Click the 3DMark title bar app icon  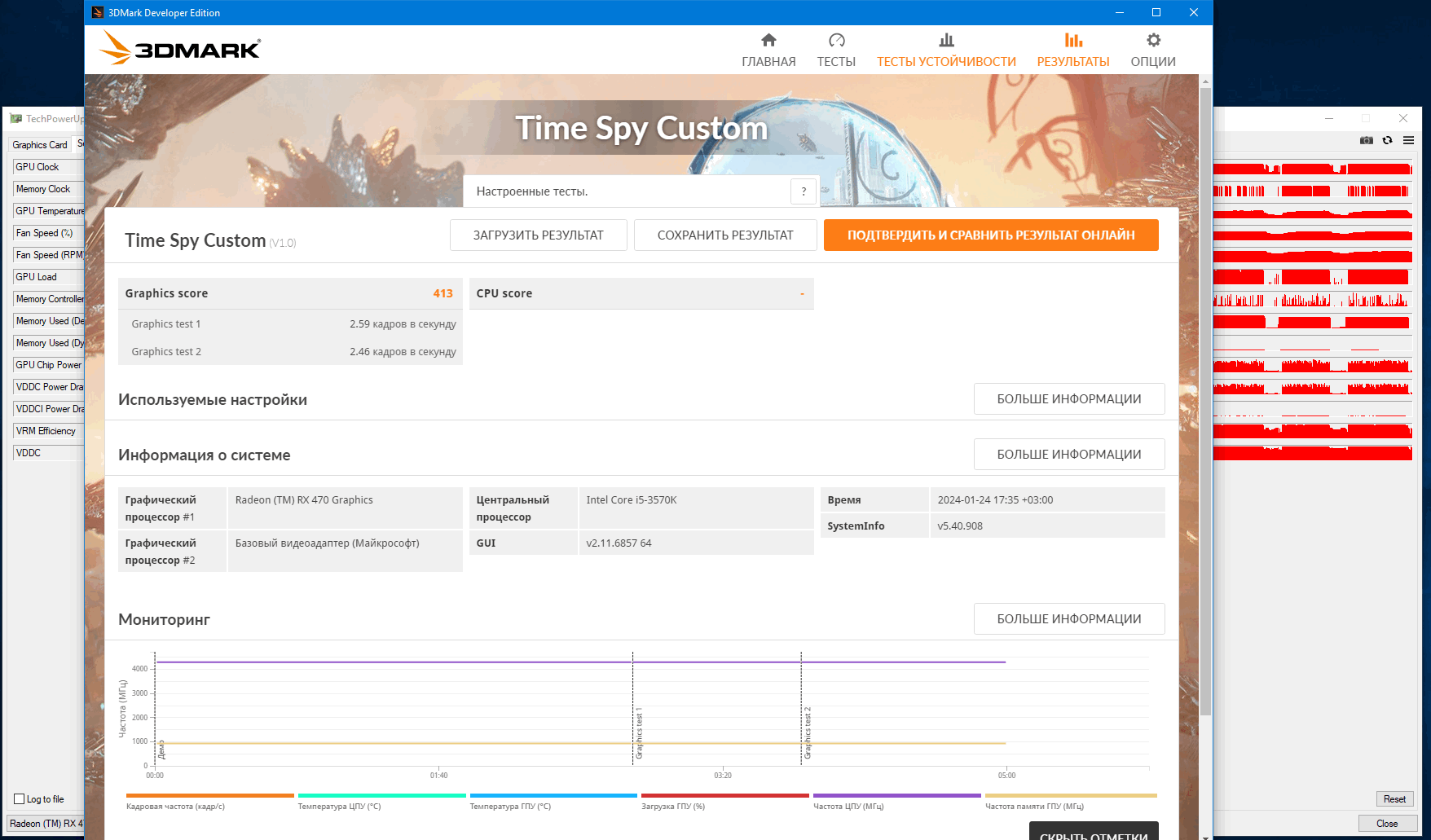point(98,12)
